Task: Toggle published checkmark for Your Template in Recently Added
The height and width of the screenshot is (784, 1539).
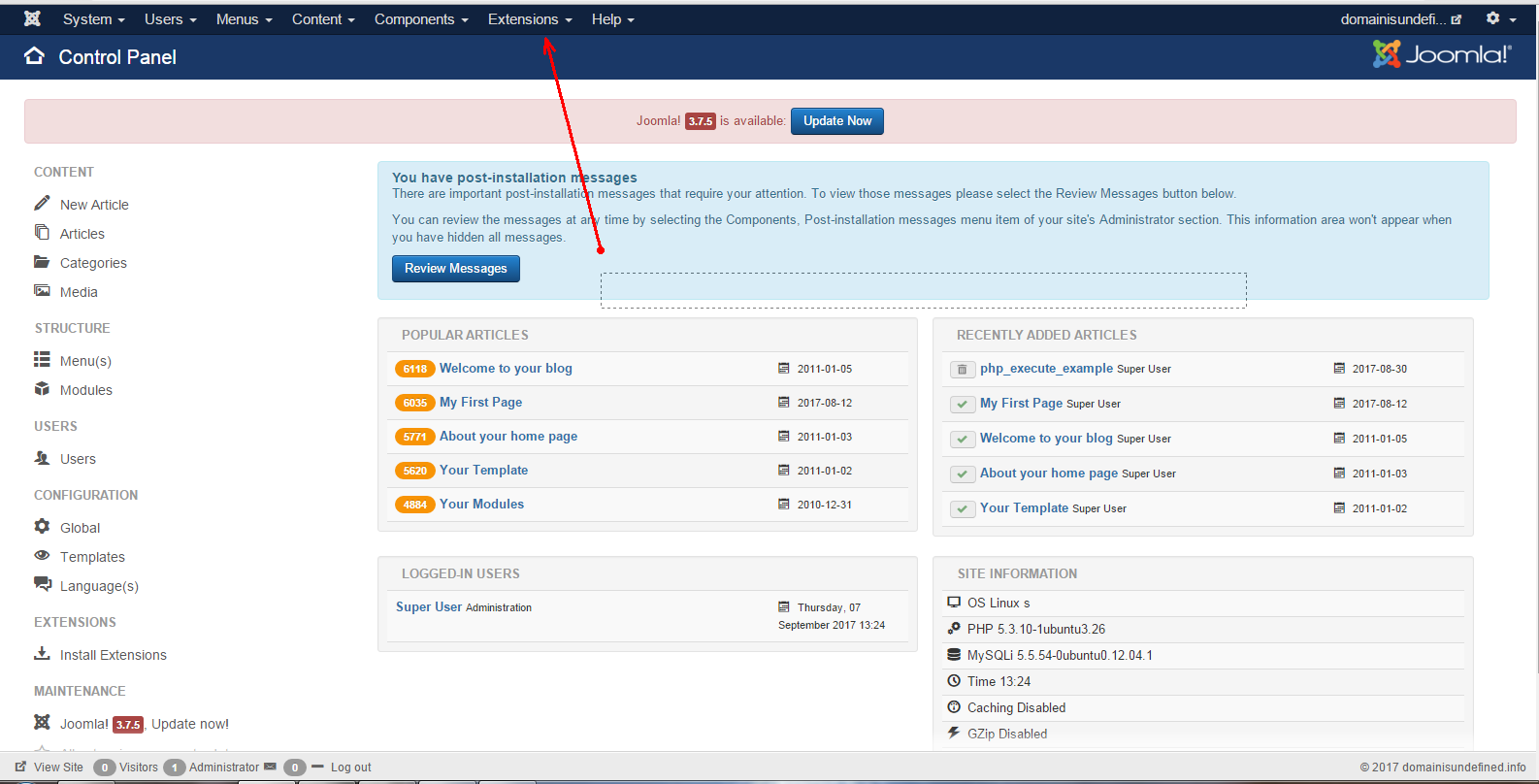Action: (962, 508)
